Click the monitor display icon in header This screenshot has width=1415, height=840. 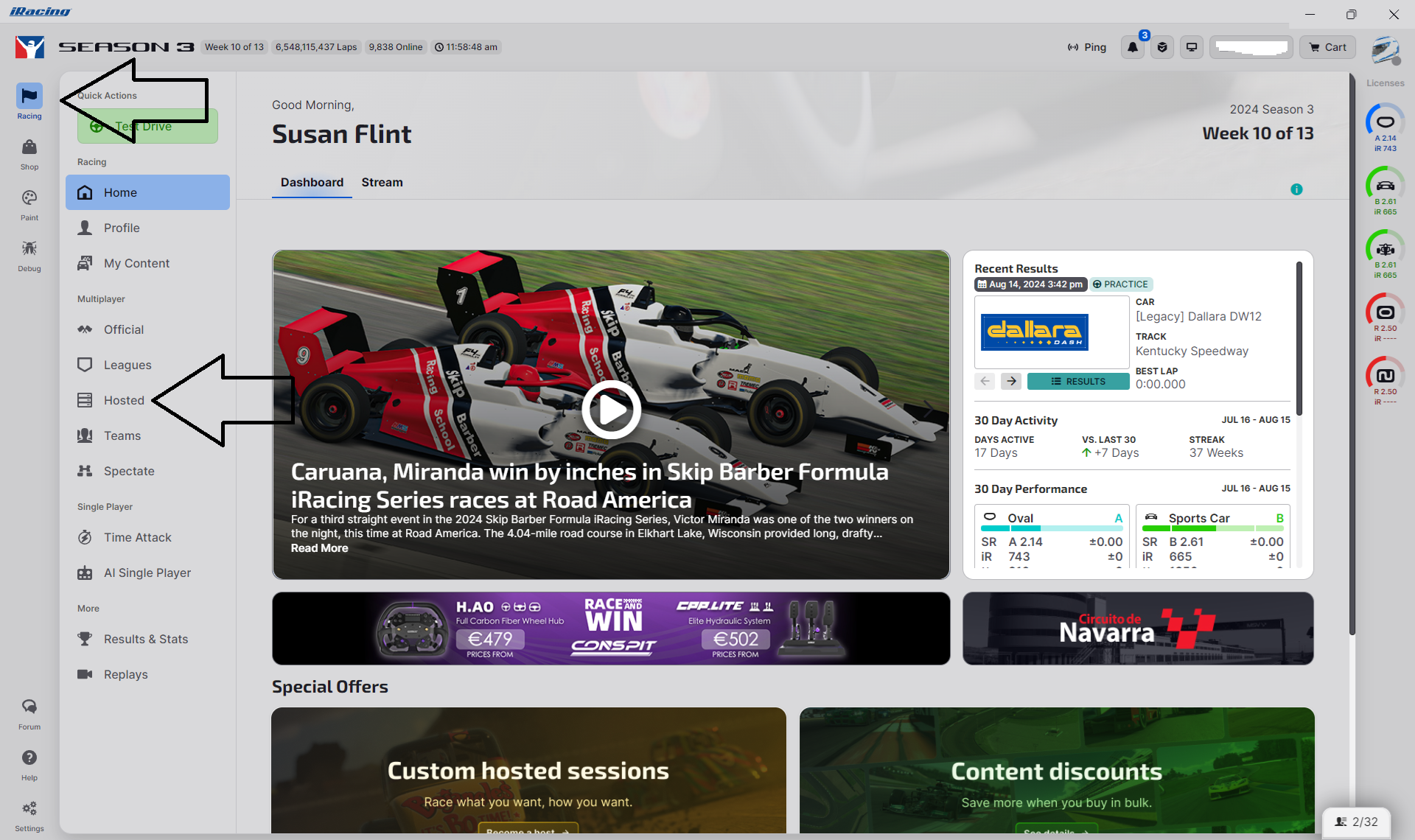point(1191,47)
